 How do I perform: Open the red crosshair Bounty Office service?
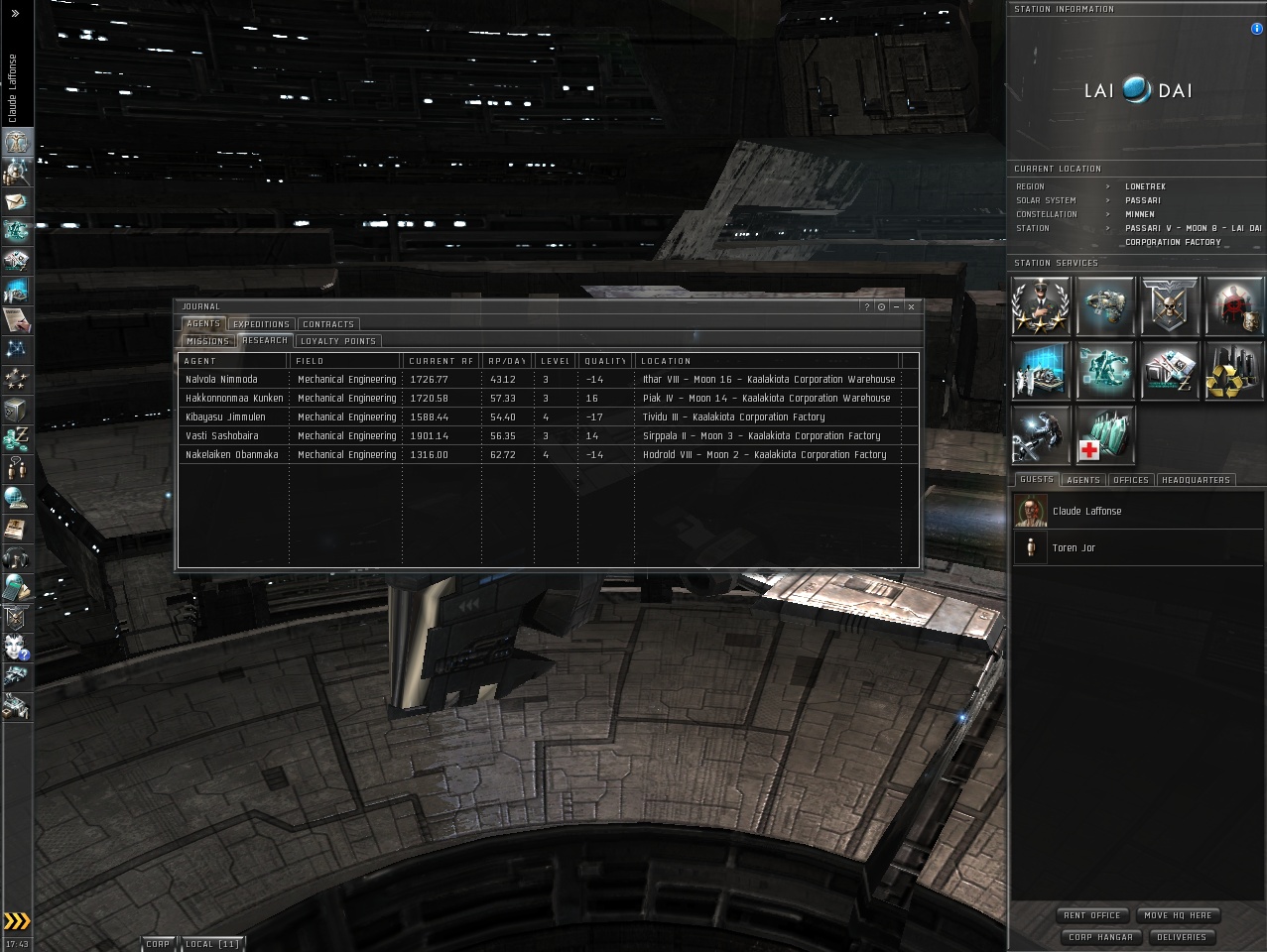point(1234,305)
